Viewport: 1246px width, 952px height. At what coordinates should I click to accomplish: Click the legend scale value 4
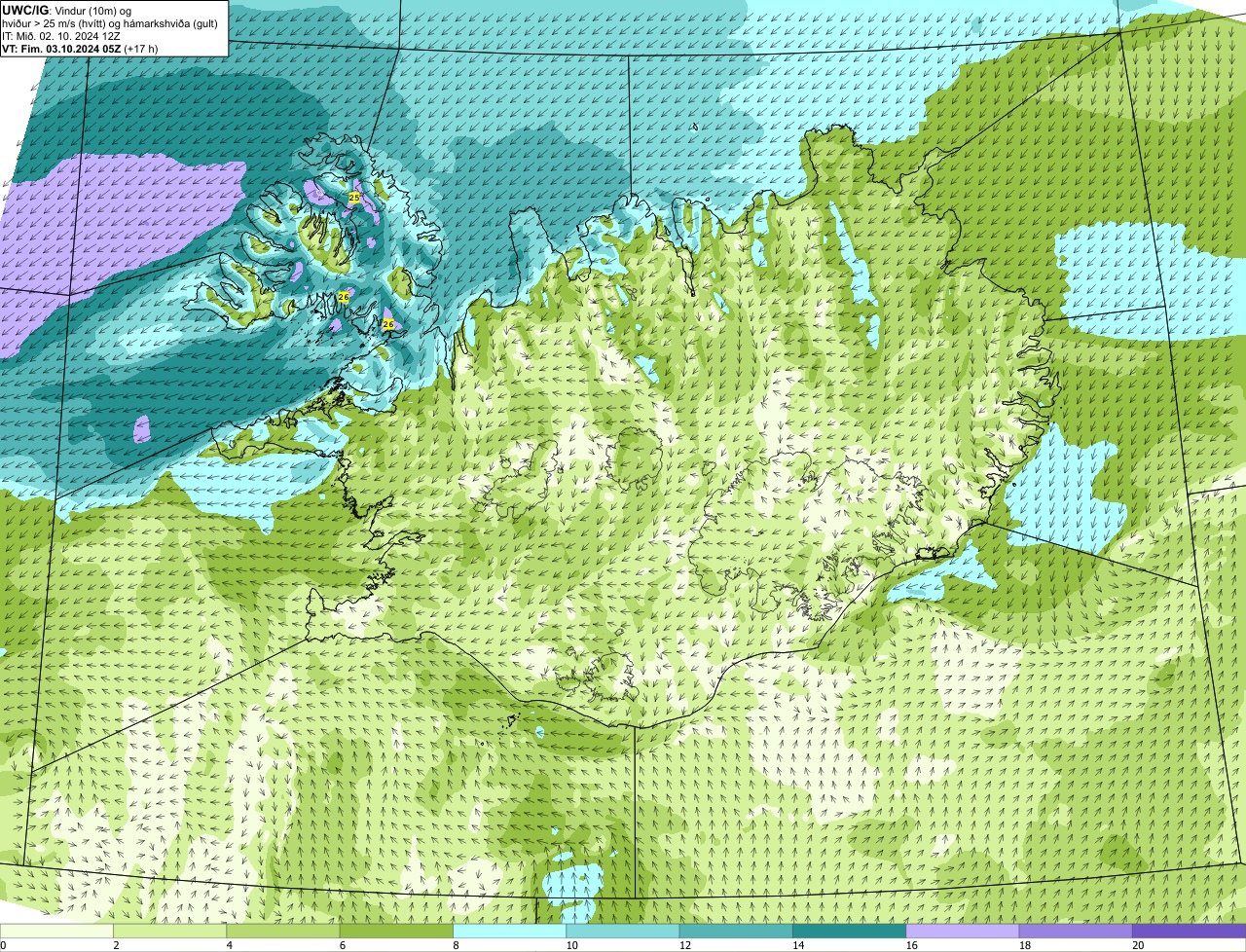(229, 945)
